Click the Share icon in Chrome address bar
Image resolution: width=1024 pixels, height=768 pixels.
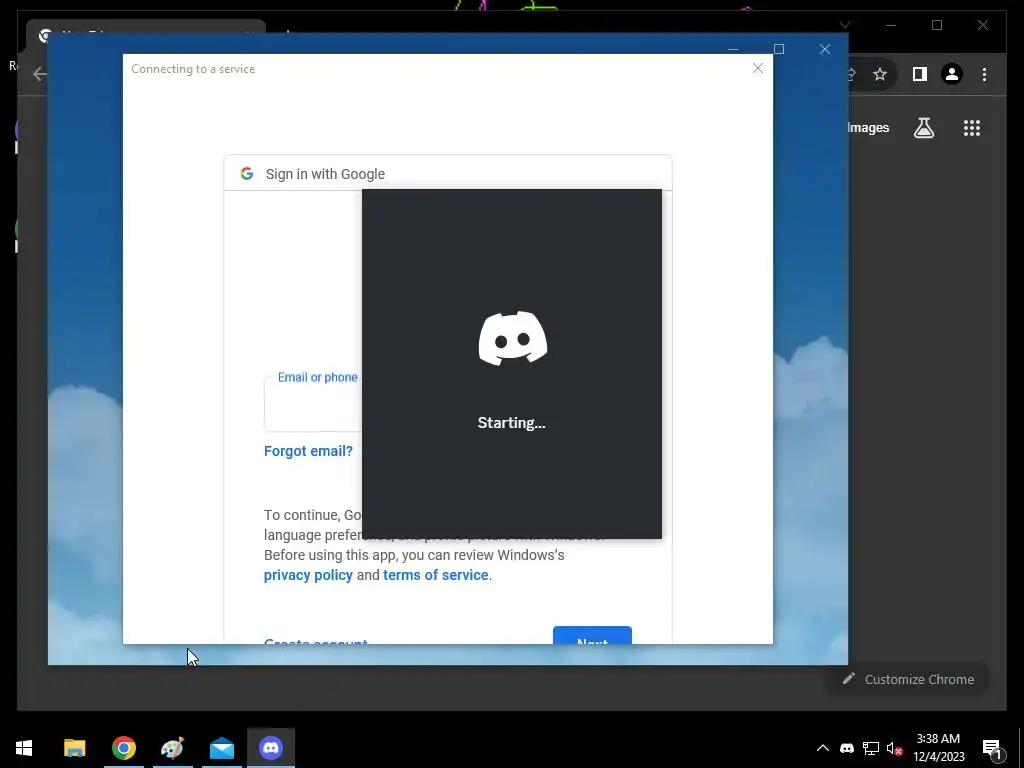coord(852,74)
